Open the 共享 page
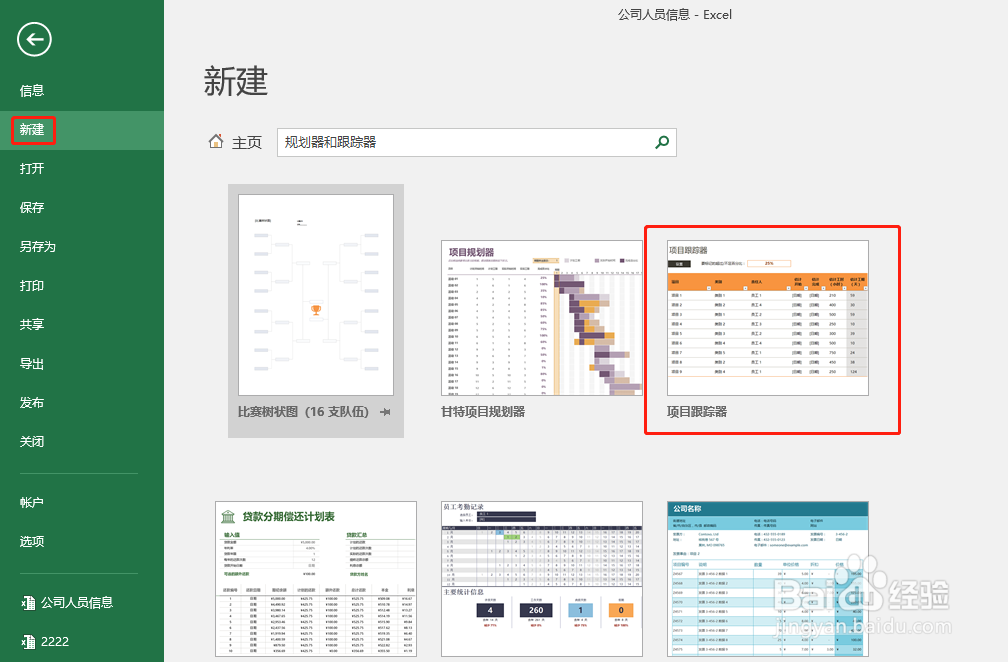Viewport: 1008px width, 662px height. pos(32,325)
